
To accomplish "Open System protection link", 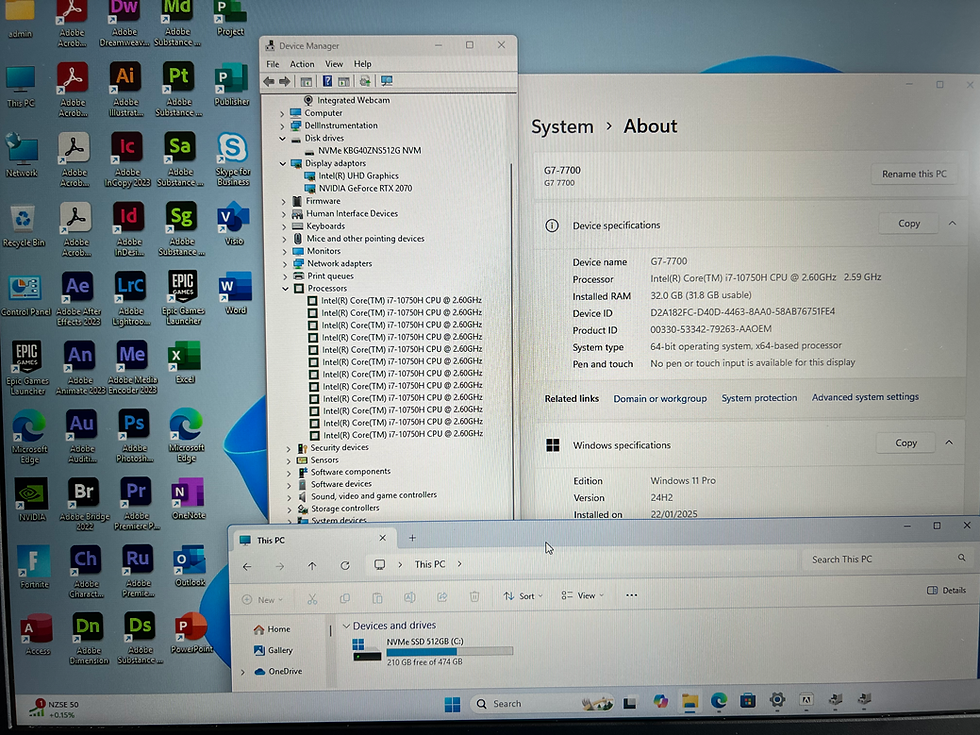I will tap(759, 398).
